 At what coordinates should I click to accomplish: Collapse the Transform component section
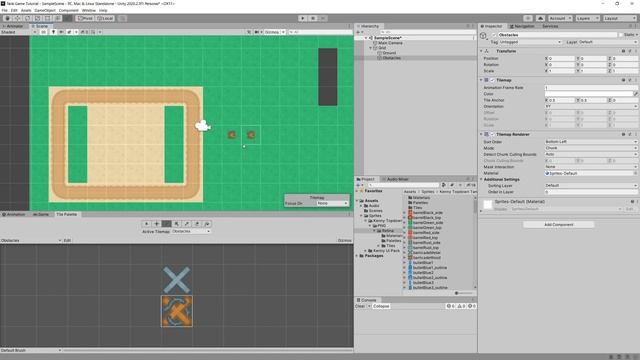(481, 51)
